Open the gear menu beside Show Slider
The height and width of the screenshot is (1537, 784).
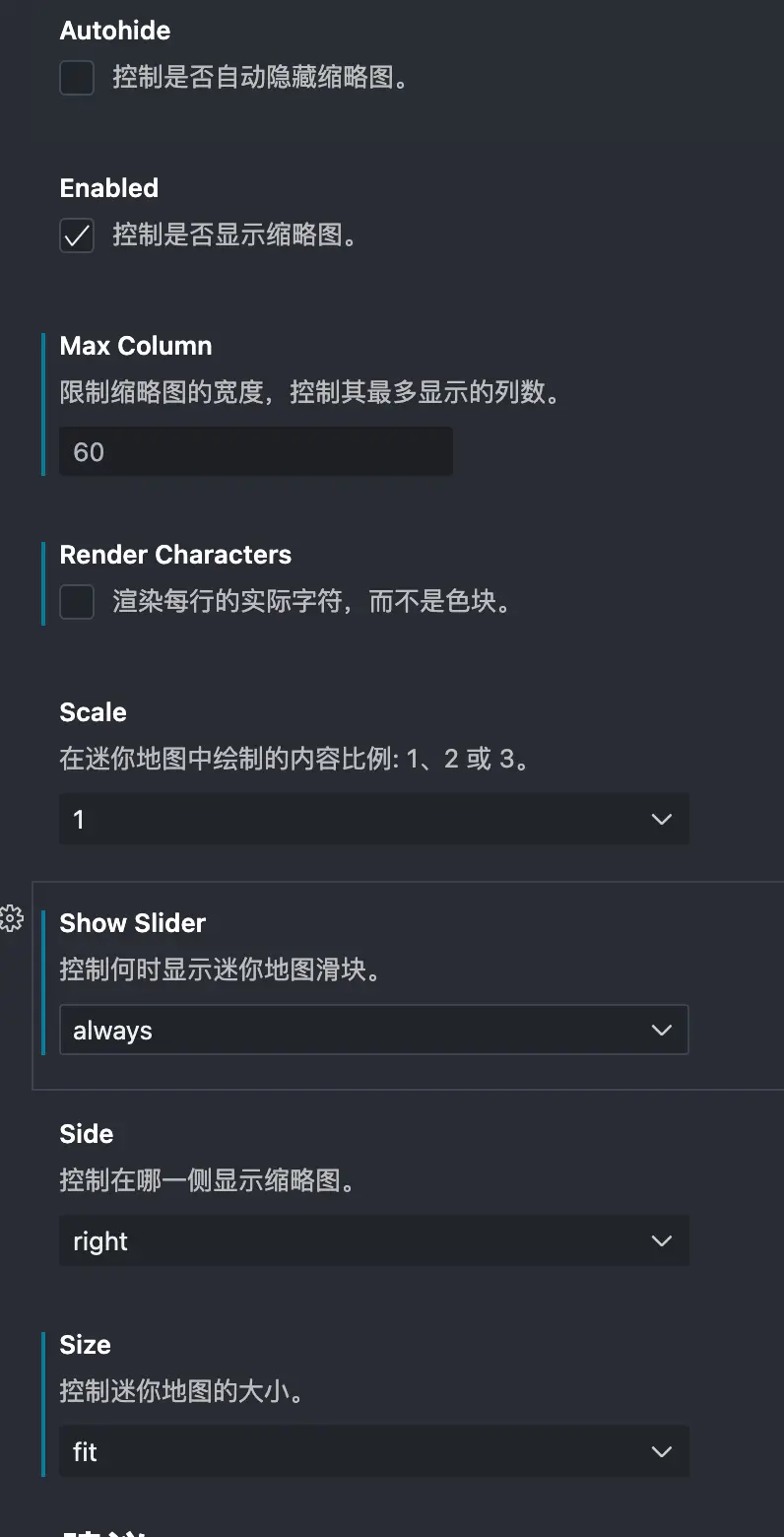11,919
